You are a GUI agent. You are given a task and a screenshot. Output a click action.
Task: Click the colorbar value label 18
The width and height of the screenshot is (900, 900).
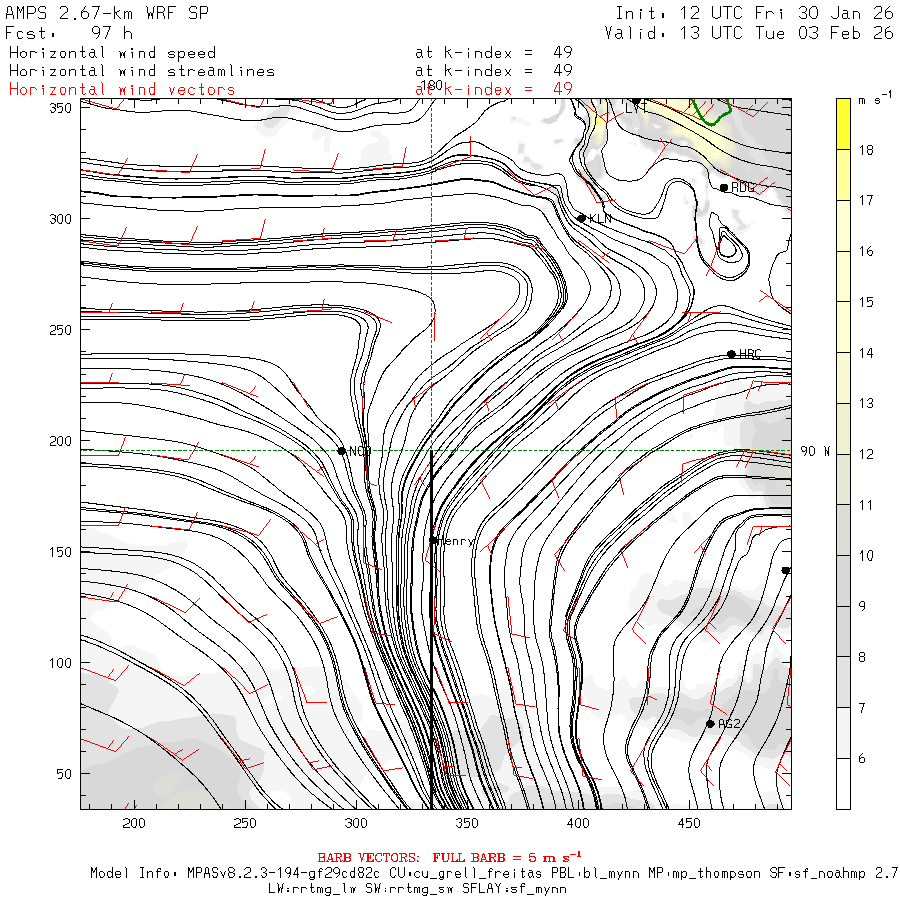tap(866, 150)
